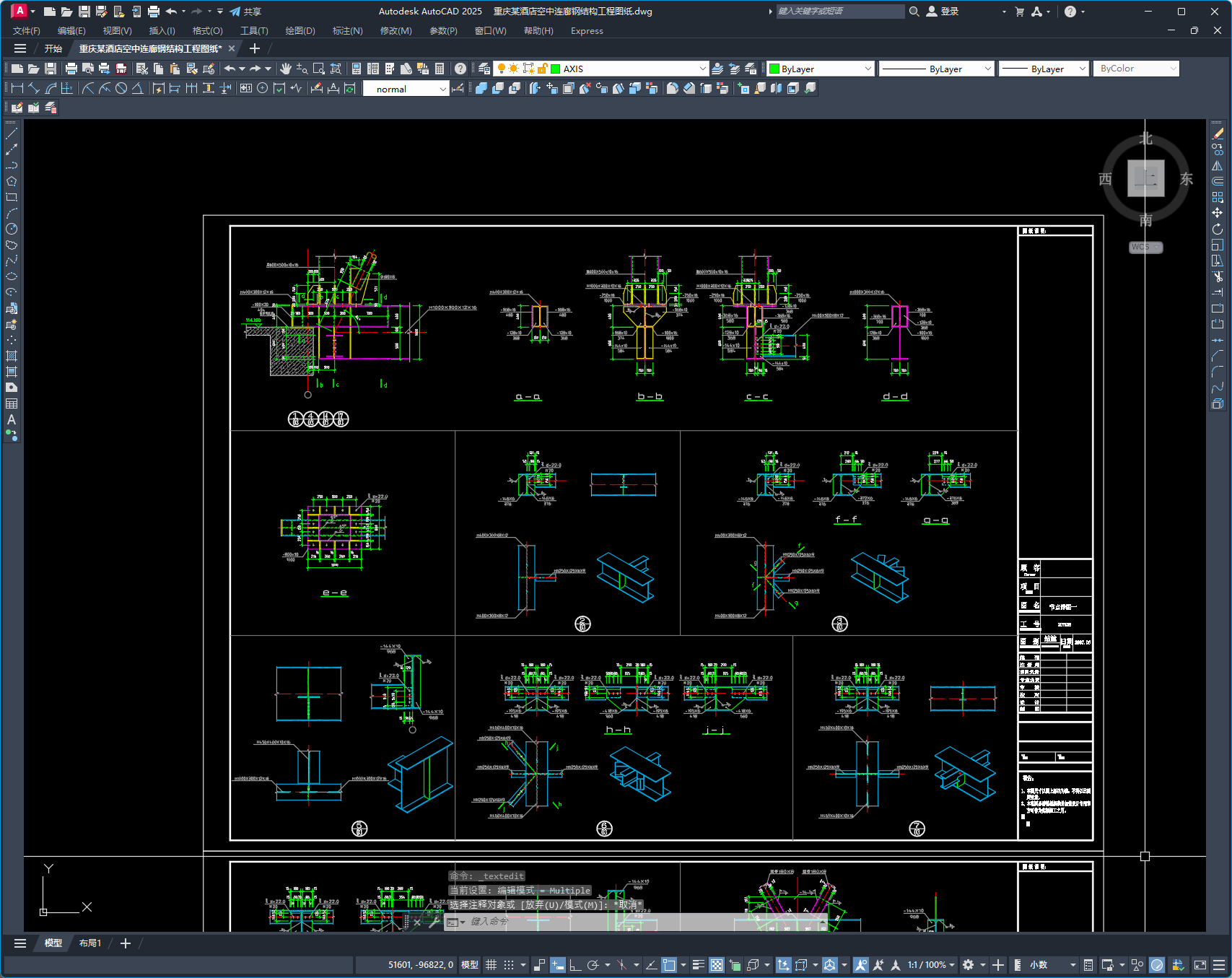Screen dimensions: 1232x978
Task: Click the Zoom Window toolbar icon
Action: tap(319, 69)
